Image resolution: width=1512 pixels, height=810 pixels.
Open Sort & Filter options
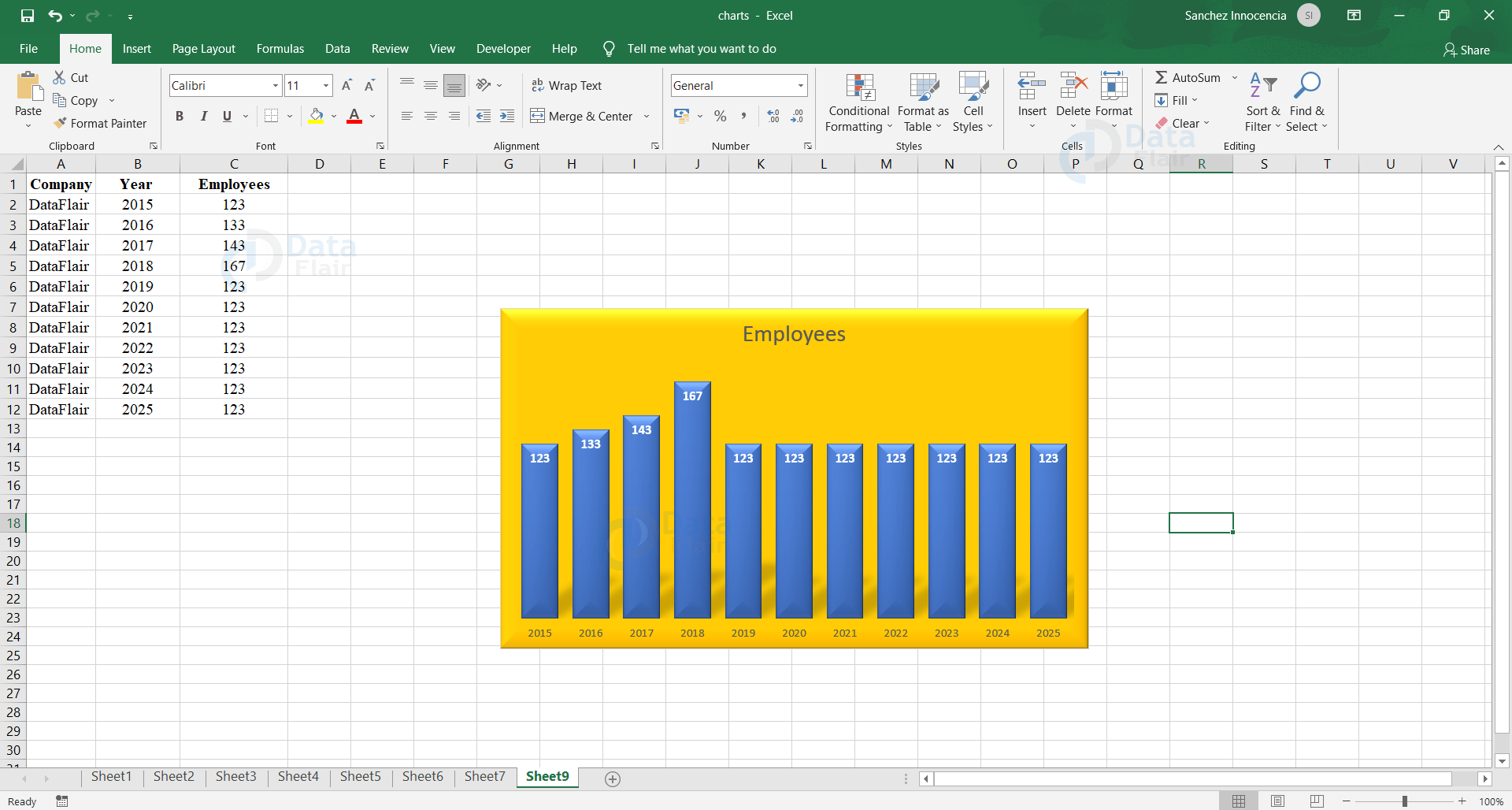[x=1262, y=102]
